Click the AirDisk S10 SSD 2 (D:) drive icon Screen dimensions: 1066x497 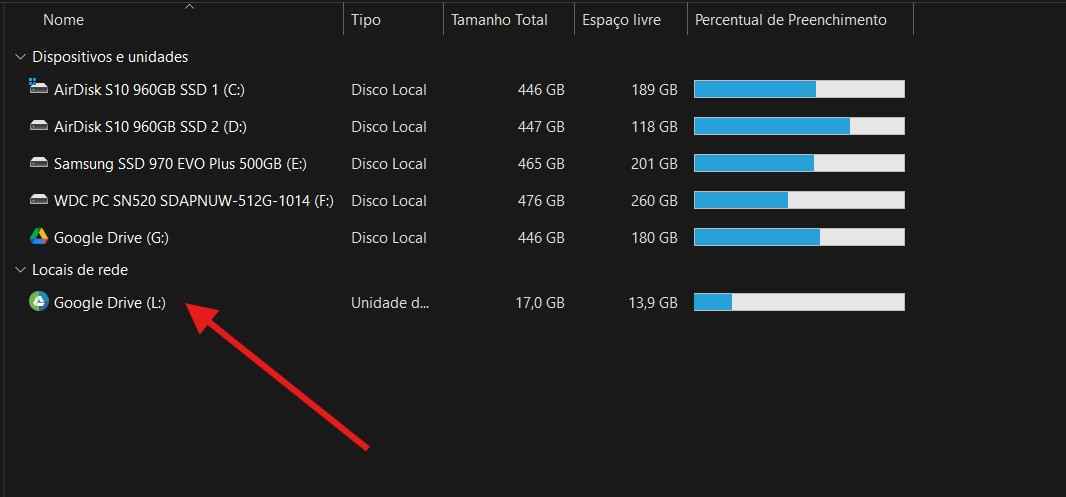pos(39,126)
